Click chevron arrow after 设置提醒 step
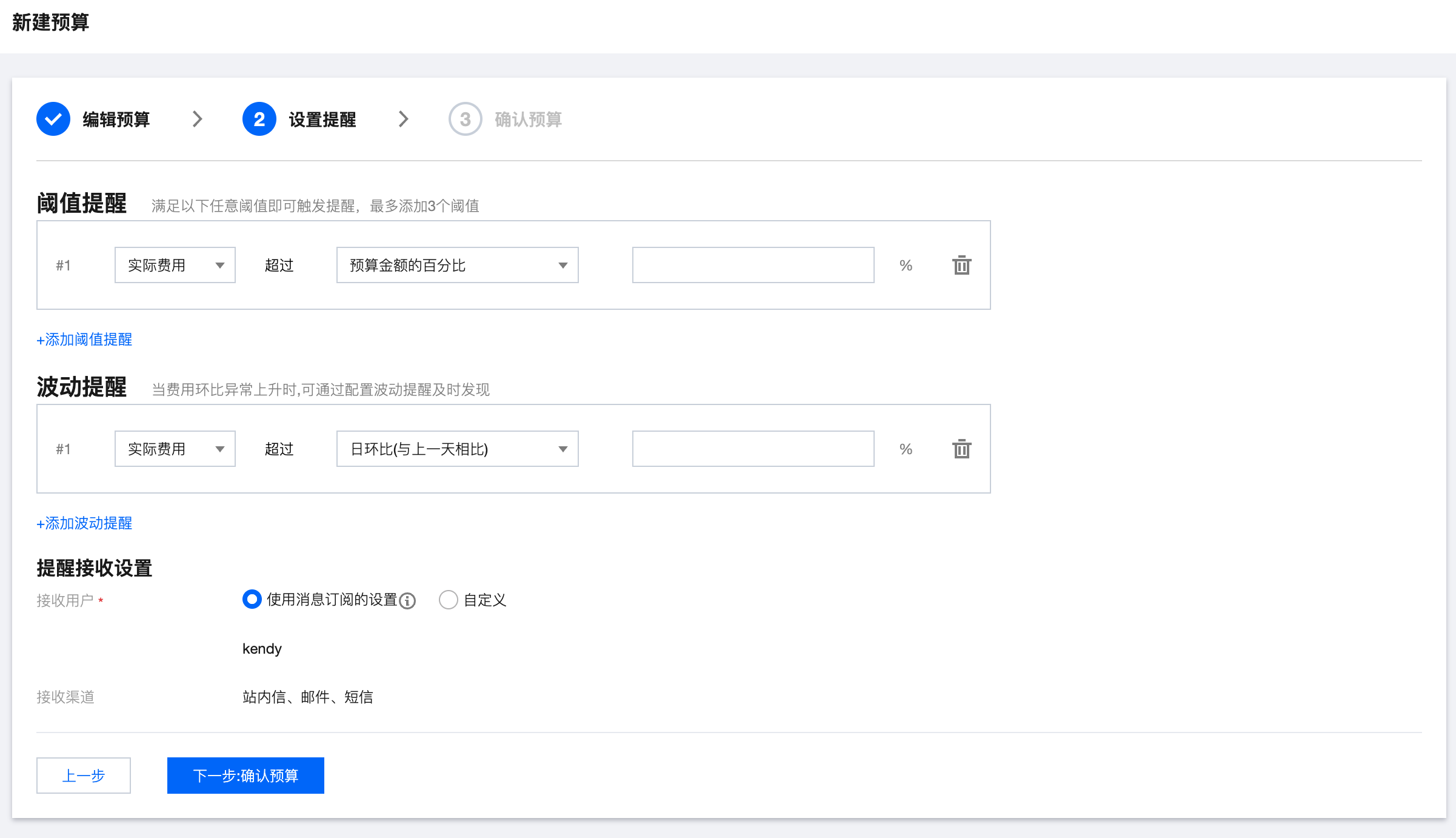The height and width of the screenshot is (838, 1456). tap(403, 119)
